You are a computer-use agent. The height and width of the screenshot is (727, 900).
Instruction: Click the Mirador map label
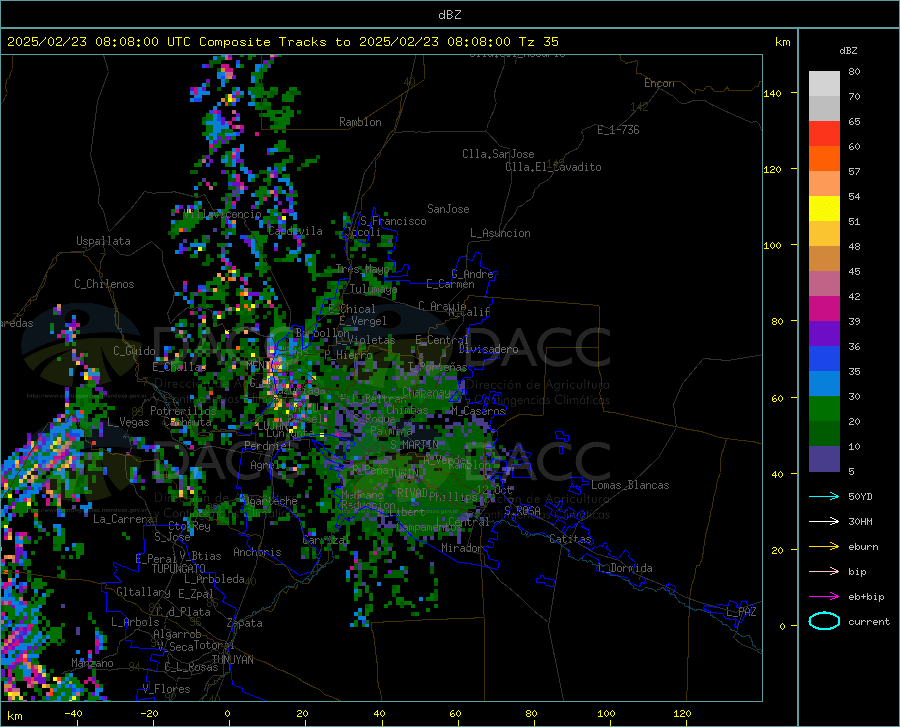[462, 548]
